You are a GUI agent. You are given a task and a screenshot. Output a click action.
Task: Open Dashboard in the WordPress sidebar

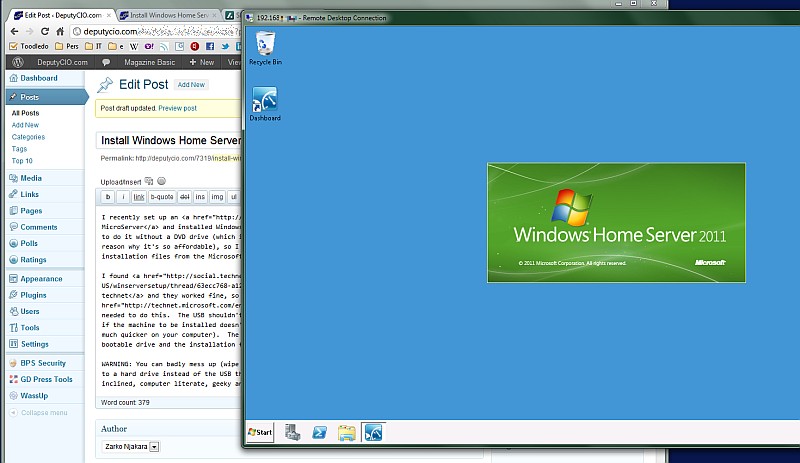tap(39, 78)
